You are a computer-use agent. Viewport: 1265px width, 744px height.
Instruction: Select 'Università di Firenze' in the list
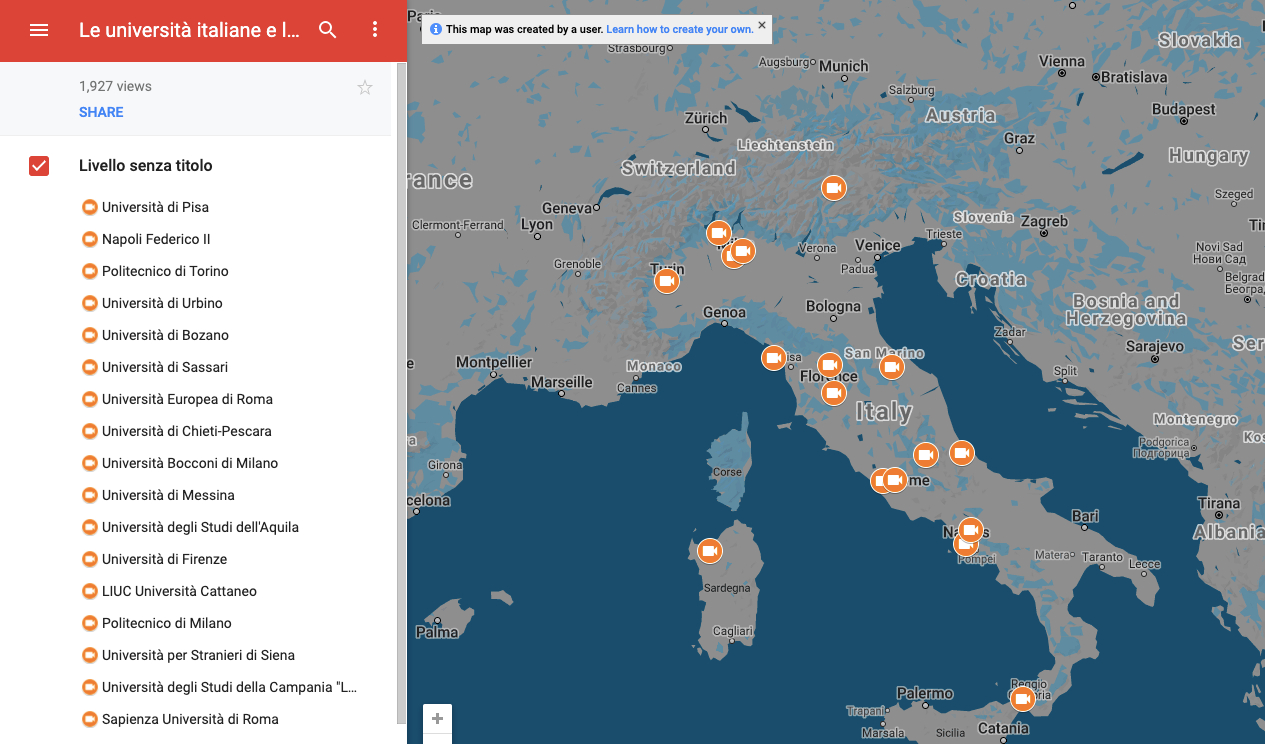pyautogui.click(x=164, y=559)
